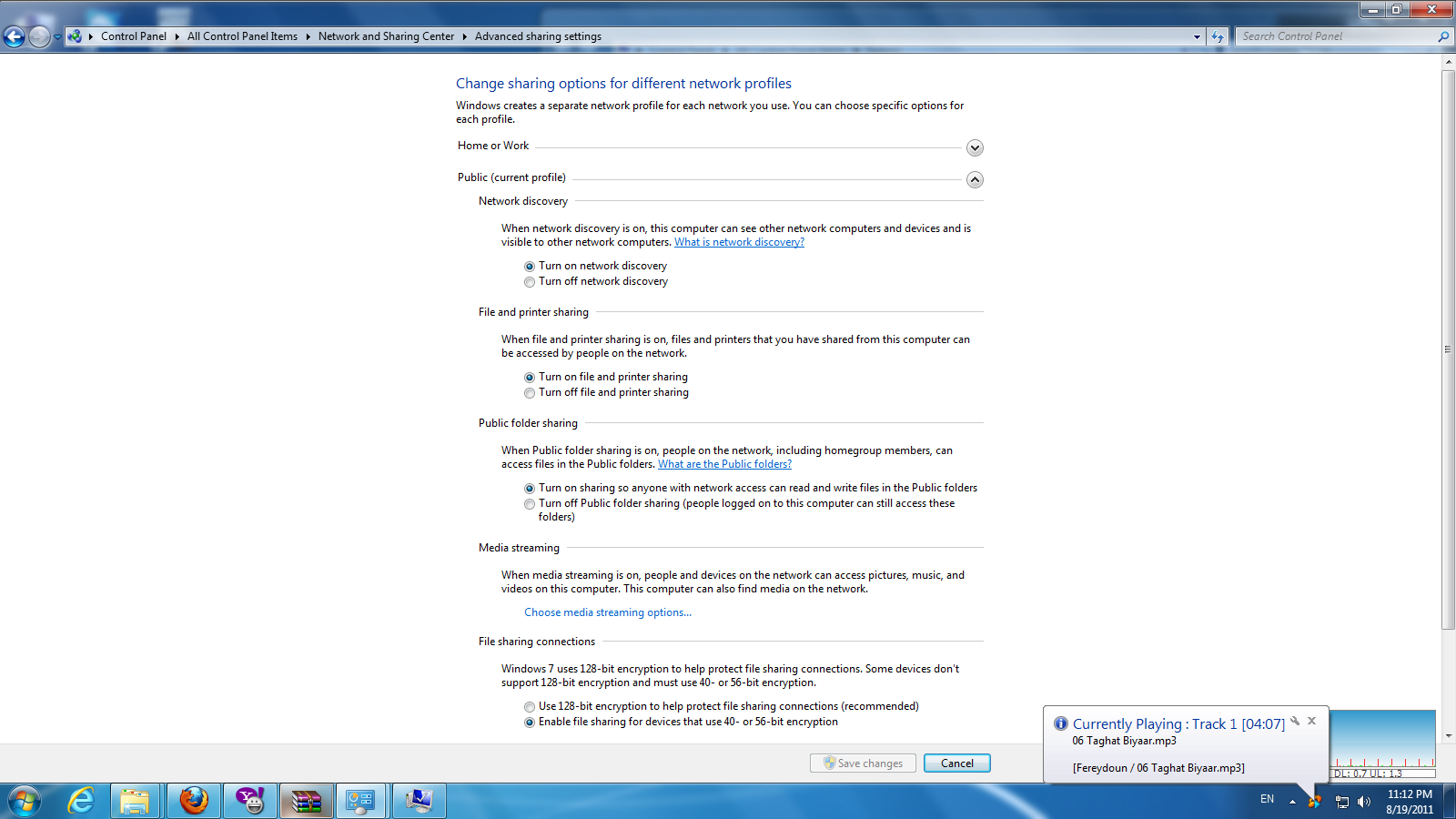
Task: Click the Media streaming heading
Action: pos(519,548)
